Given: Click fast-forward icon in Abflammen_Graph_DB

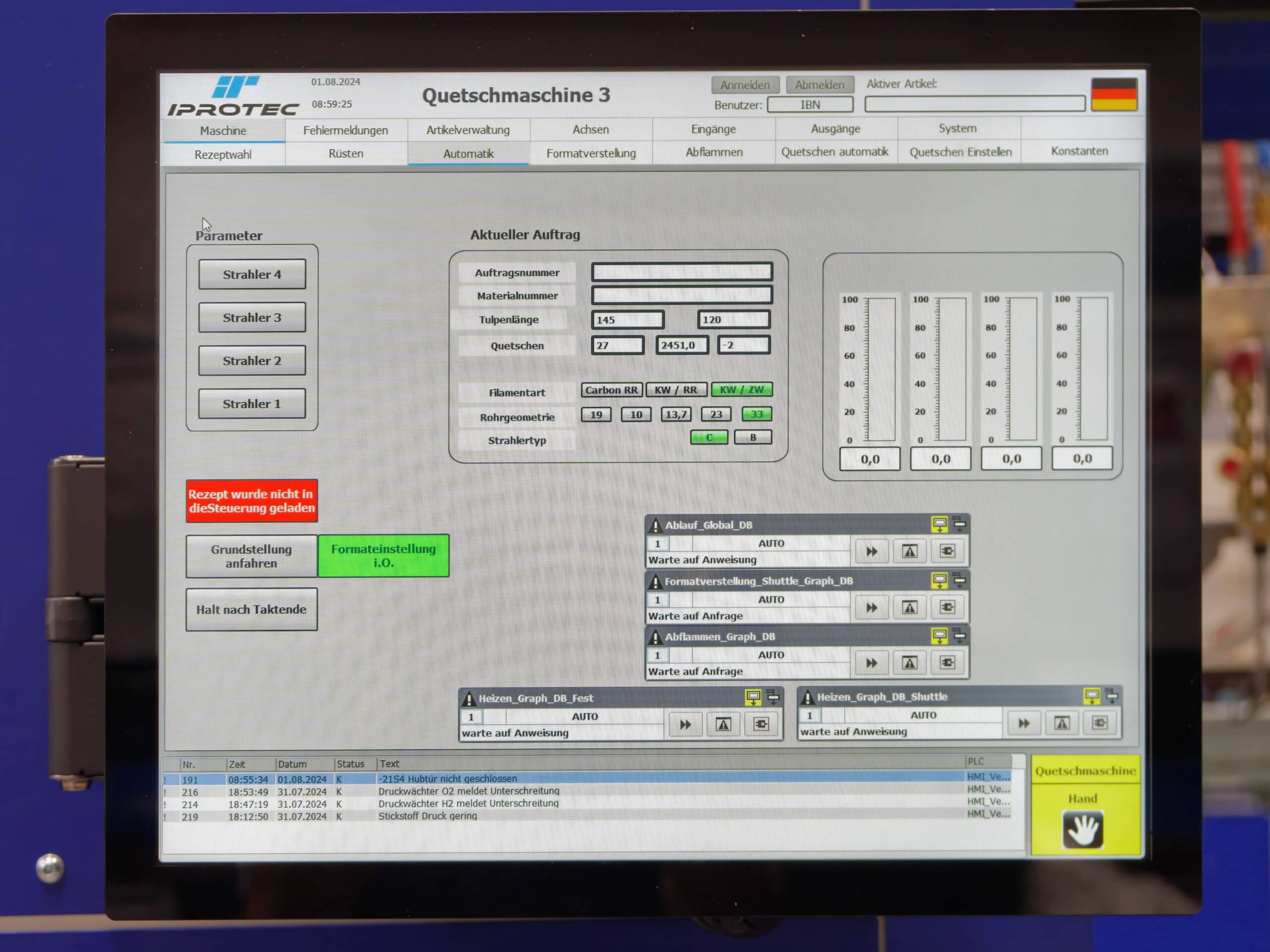Looking at the screenshot, I should pos(872,663).
